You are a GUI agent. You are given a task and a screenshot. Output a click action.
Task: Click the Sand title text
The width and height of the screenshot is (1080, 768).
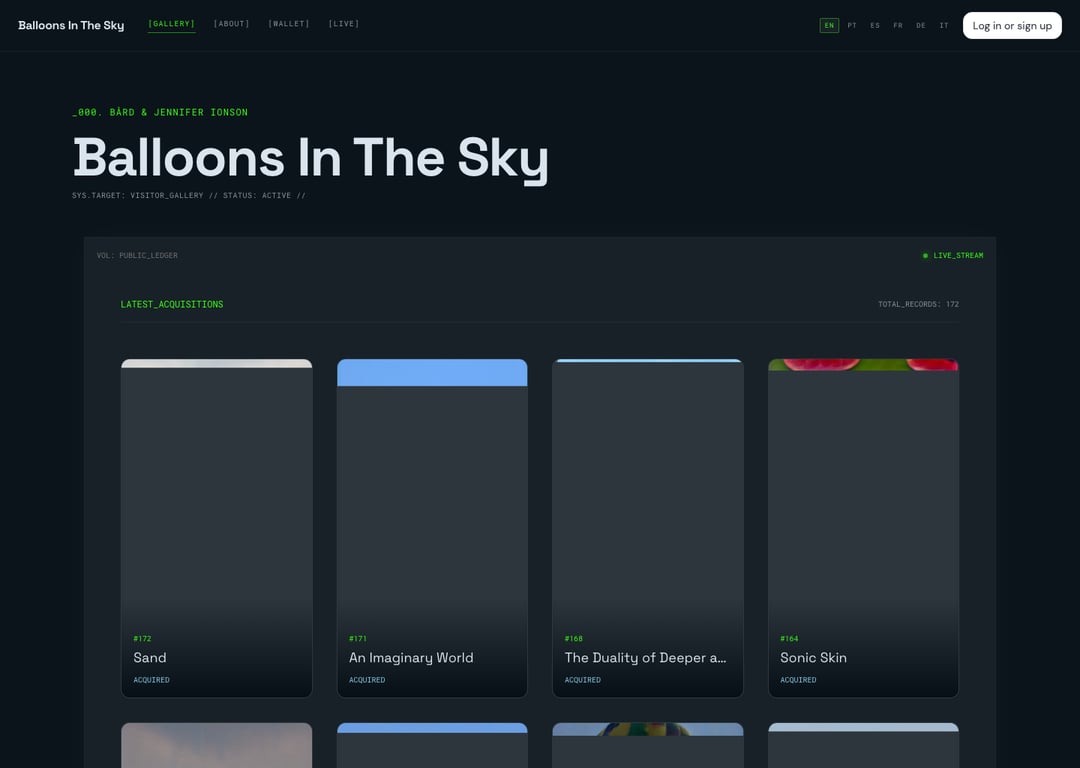tap(149, 658)
